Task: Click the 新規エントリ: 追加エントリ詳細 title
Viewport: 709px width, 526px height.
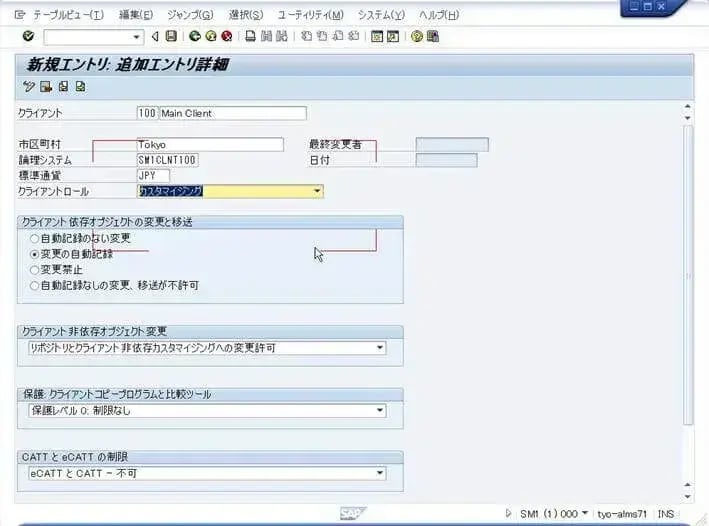Action: pyautogui.click(x=128, y=65)
